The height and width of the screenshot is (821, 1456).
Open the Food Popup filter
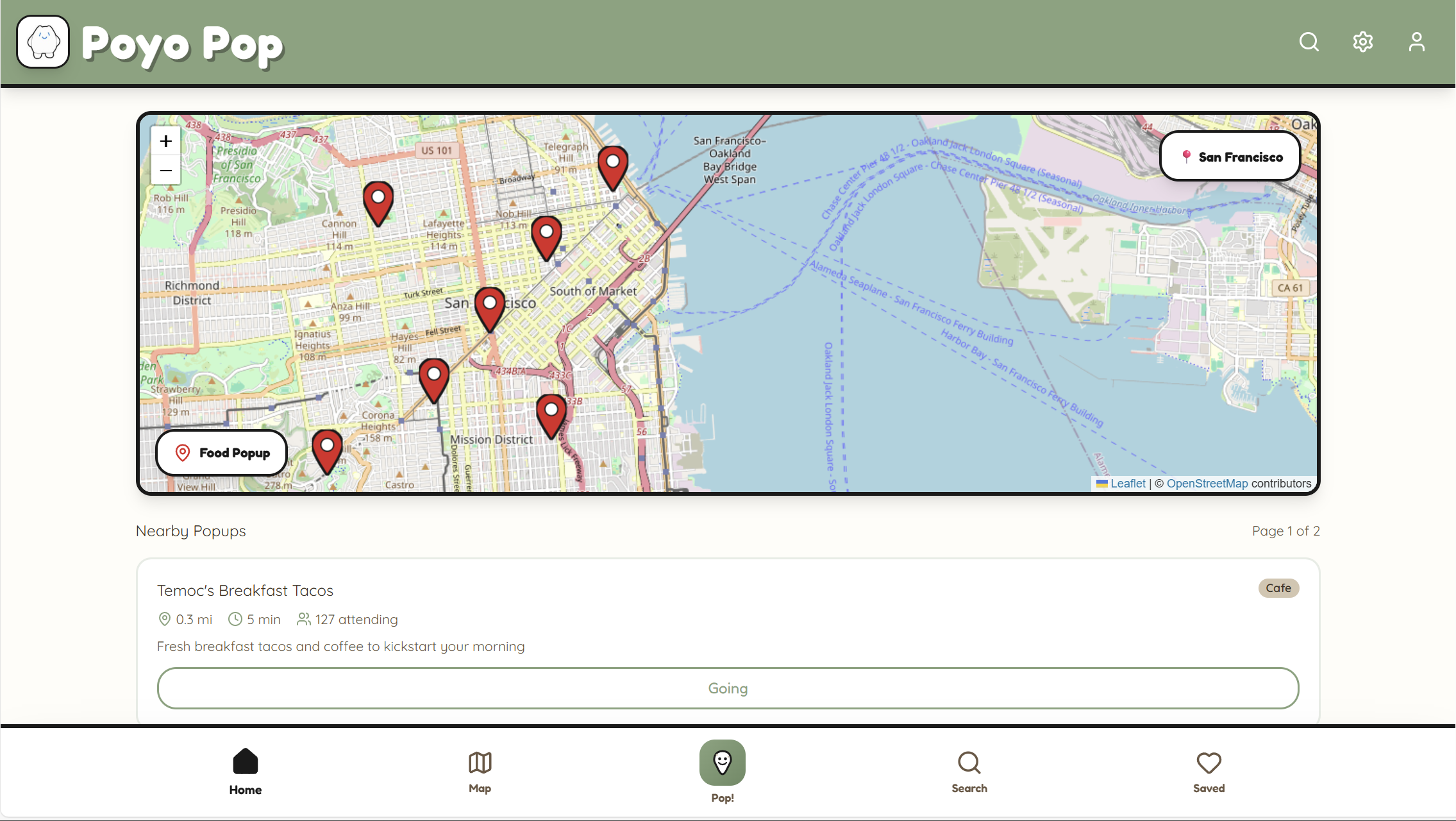pyautogui.click(x=222, y=453)
